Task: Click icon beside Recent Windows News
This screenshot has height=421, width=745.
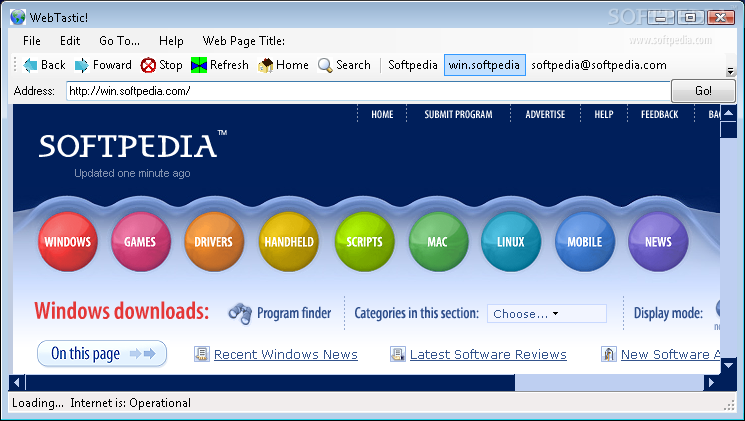Action: (x=201, y=354)
